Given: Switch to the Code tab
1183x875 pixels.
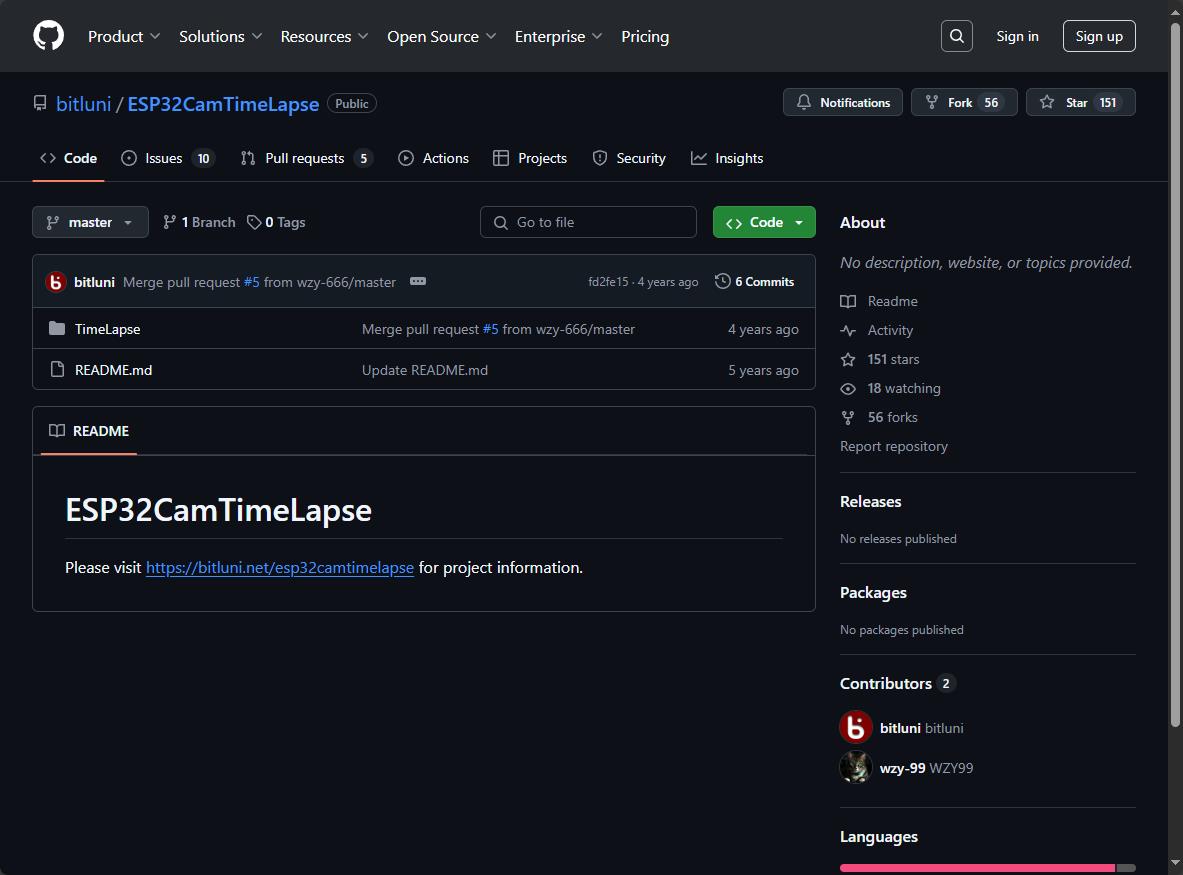Looking at the screenshot, I should 69,158.
